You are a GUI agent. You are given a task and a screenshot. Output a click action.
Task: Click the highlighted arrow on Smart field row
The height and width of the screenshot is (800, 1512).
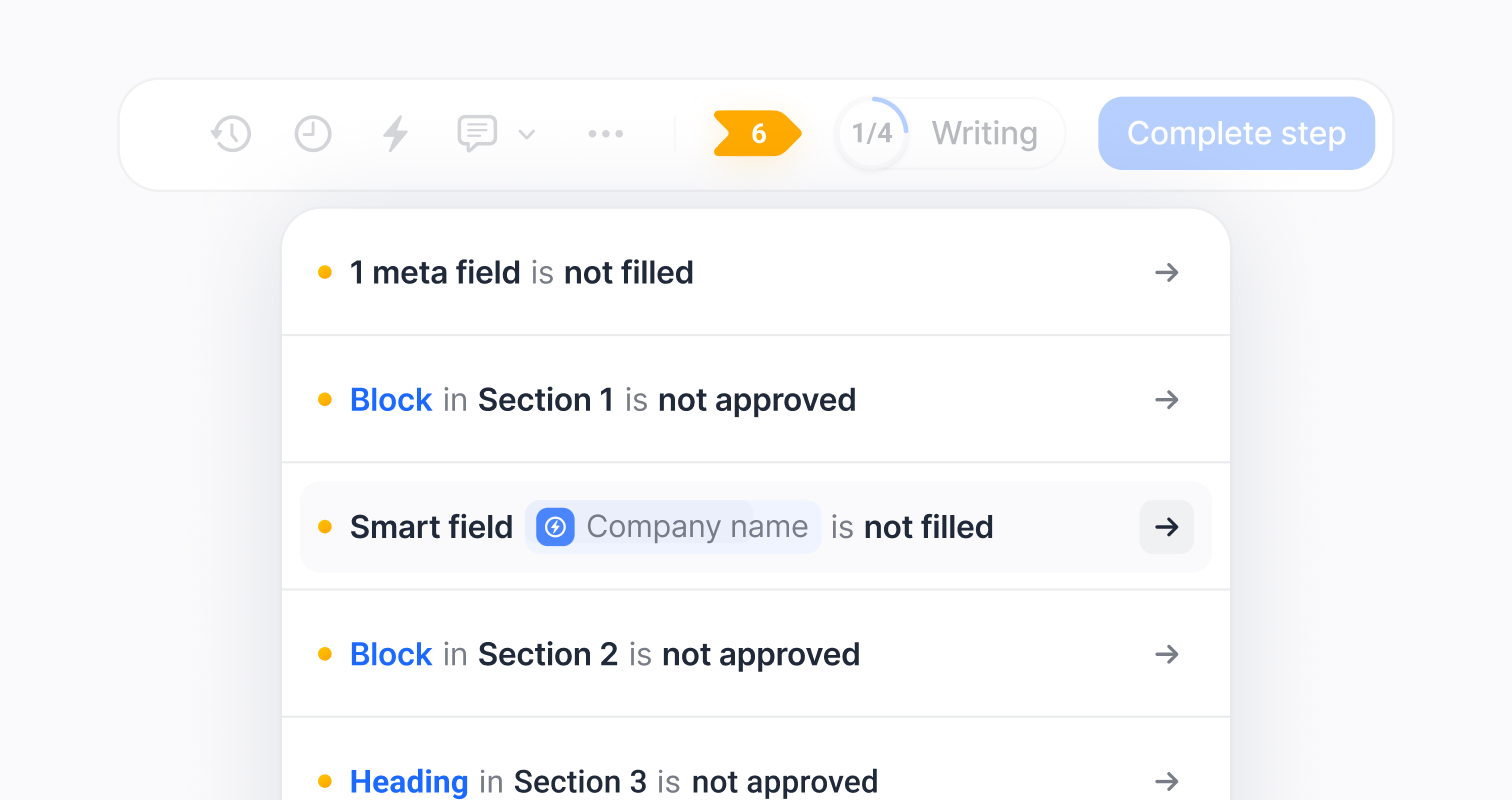1167,527
